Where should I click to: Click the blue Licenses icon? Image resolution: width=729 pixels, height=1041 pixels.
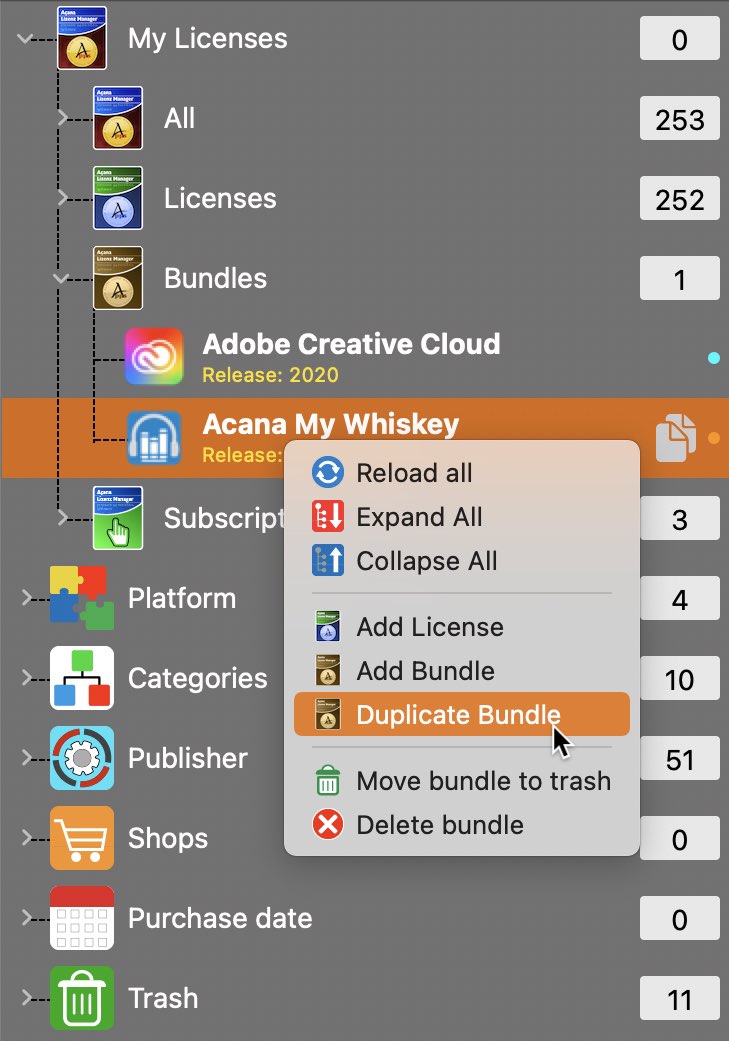(118, 198)
